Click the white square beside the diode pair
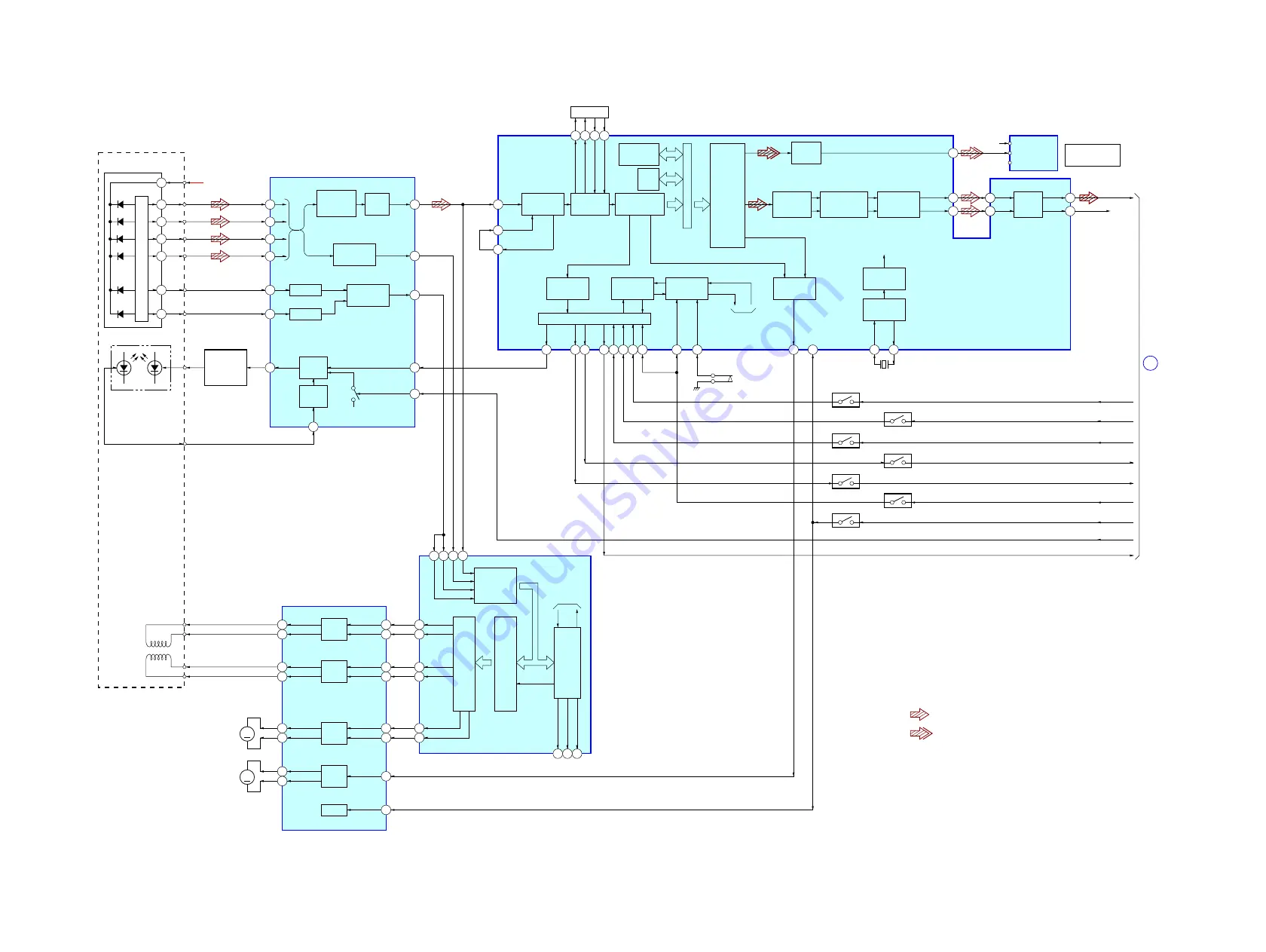This screenshot has width=1266, height=952. 225,368
